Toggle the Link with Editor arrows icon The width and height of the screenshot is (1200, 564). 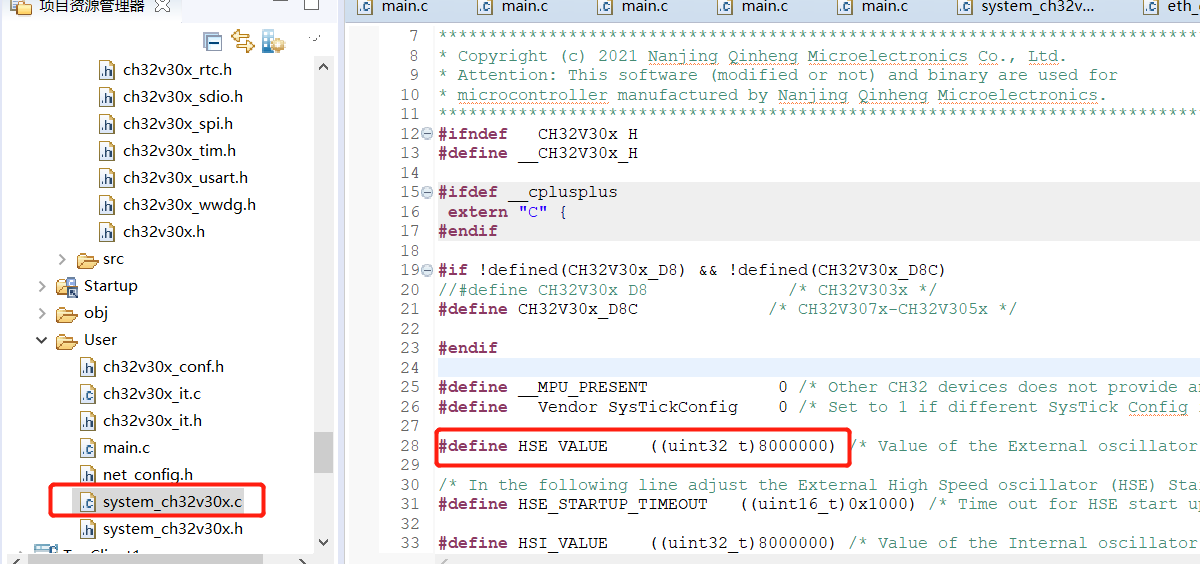[x=242, y=41]
